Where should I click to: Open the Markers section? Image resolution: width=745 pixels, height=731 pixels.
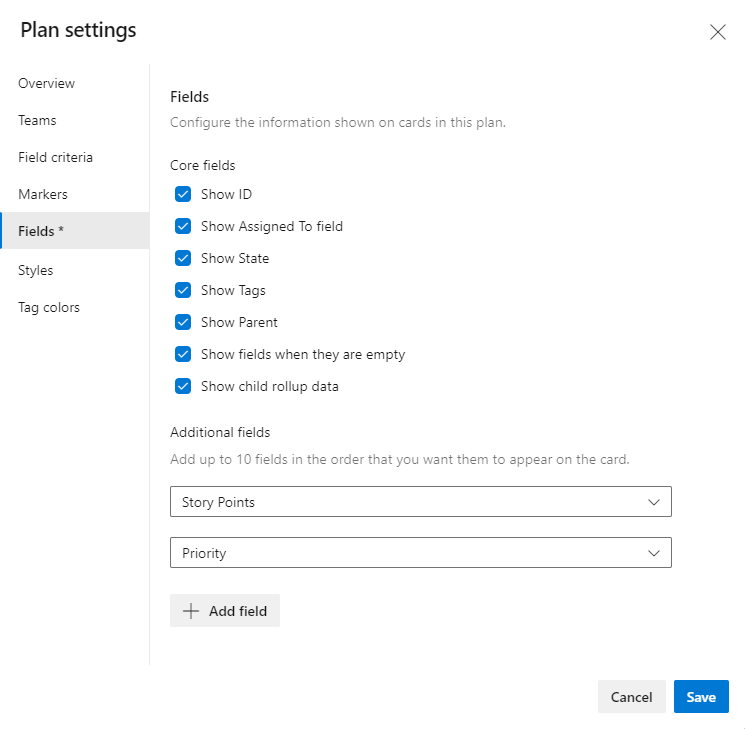(43, 194)
